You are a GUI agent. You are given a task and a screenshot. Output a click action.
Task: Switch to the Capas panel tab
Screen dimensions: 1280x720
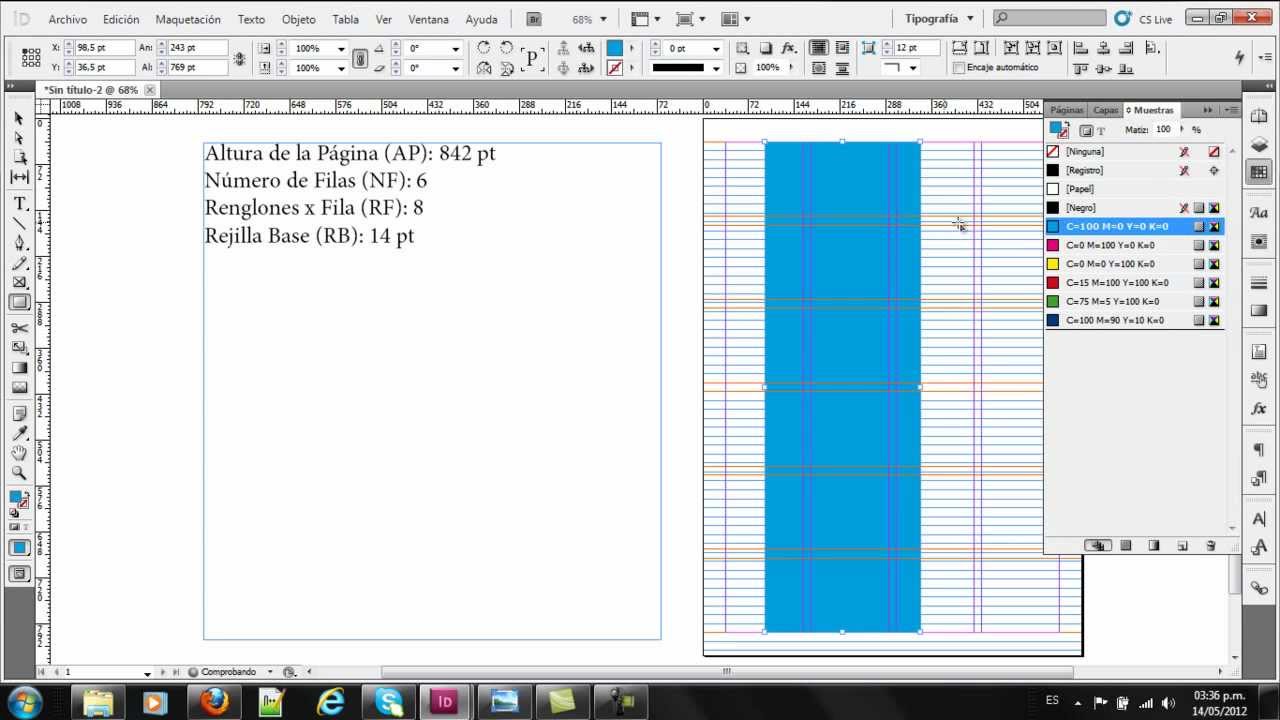[x=1105, y=110]
